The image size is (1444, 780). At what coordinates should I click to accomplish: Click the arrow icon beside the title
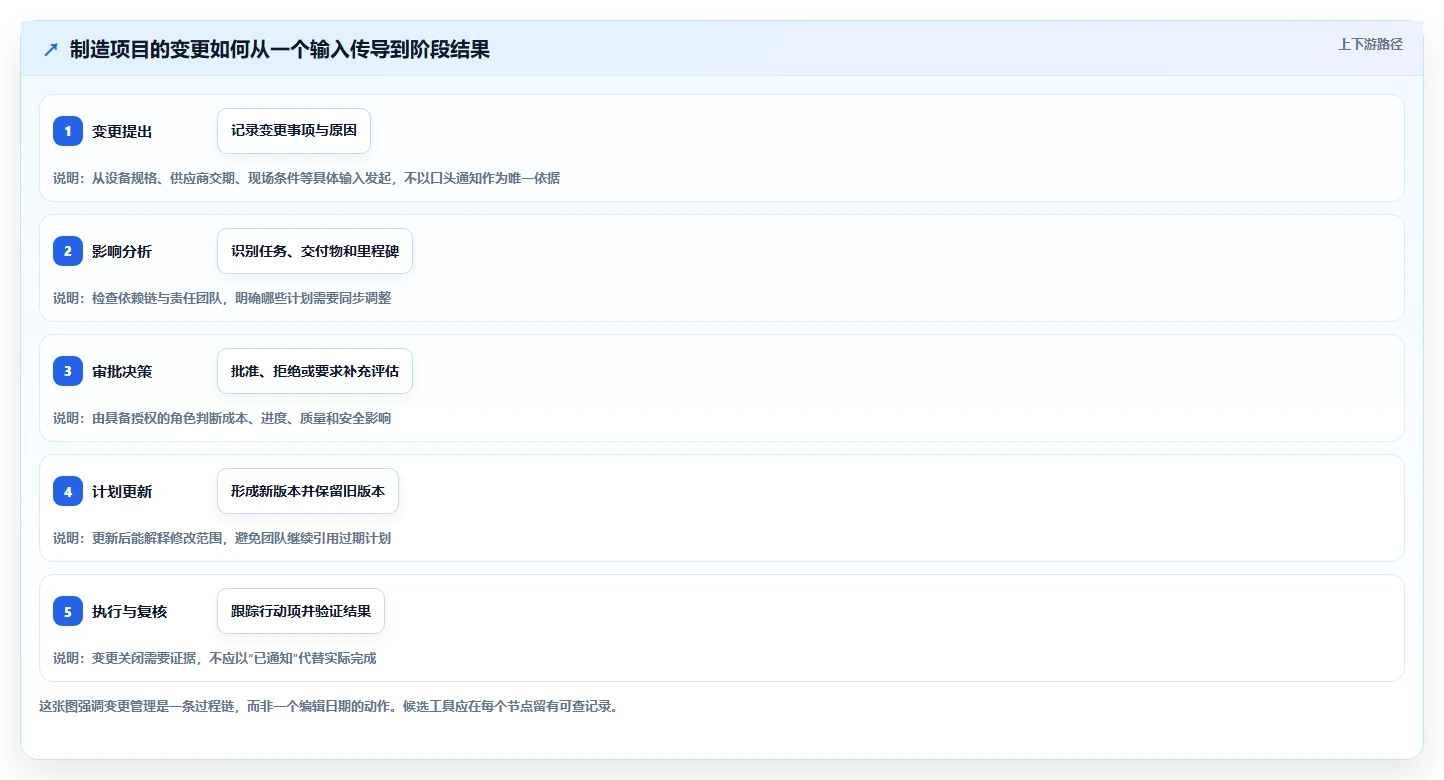50,49
